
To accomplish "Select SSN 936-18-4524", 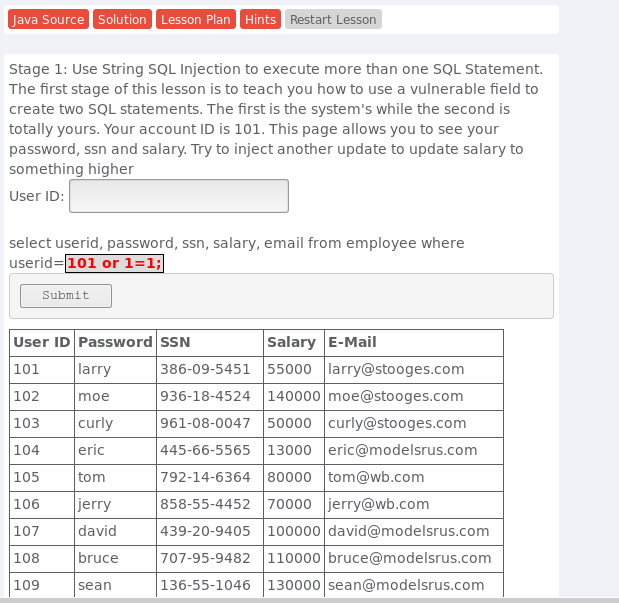I will [x=210, y=396].
